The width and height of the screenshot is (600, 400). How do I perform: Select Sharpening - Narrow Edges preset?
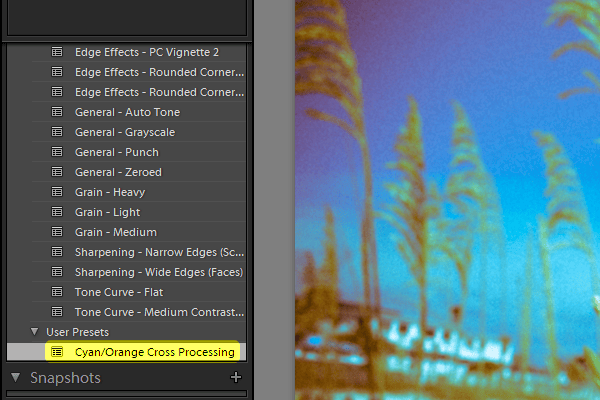click(x=159, y=252)
